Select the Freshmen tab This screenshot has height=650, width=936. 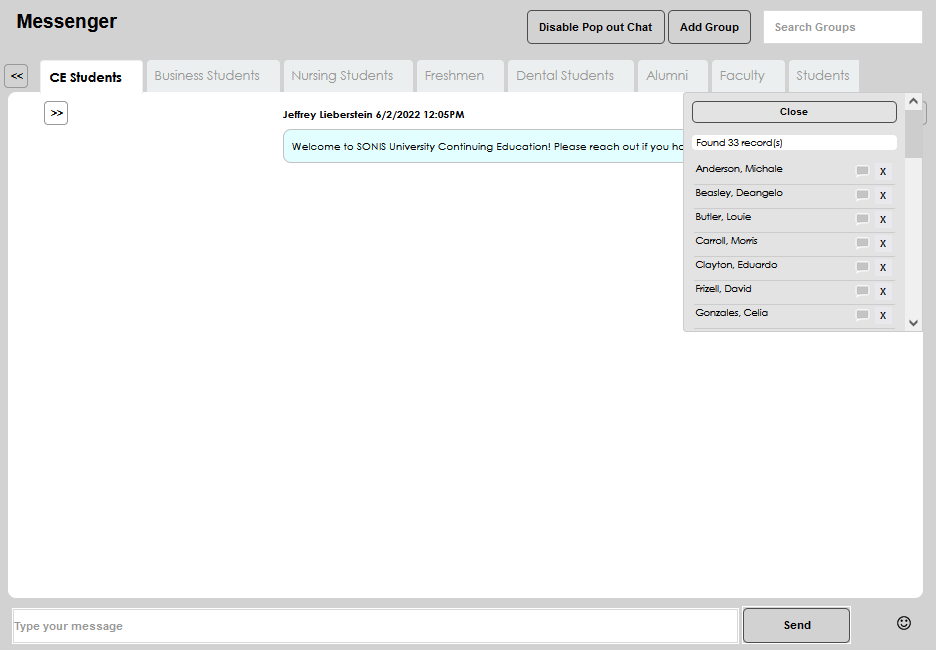[460, 76]
